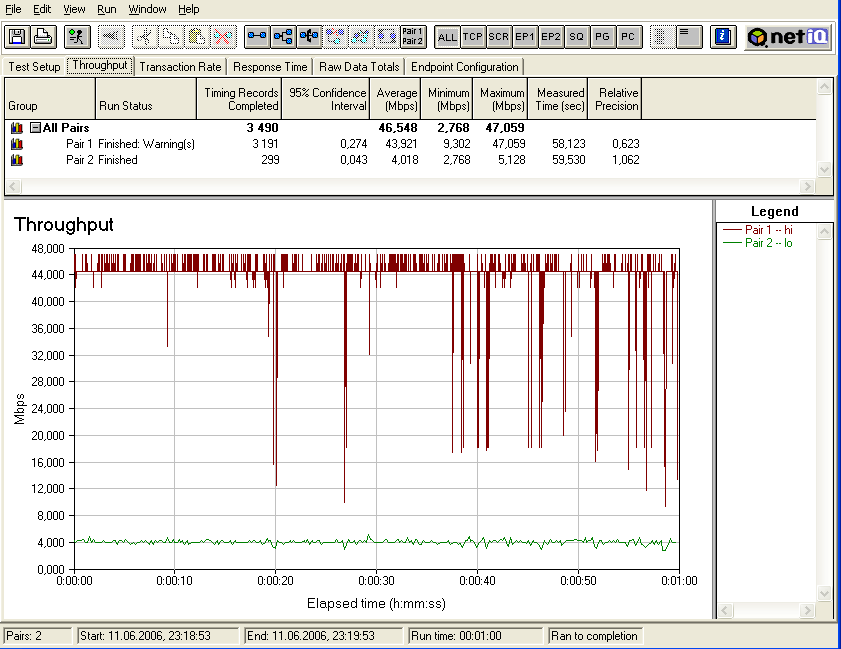Click the Average (Mbps) column header
The image size is (841, 649).
(397, 99)
